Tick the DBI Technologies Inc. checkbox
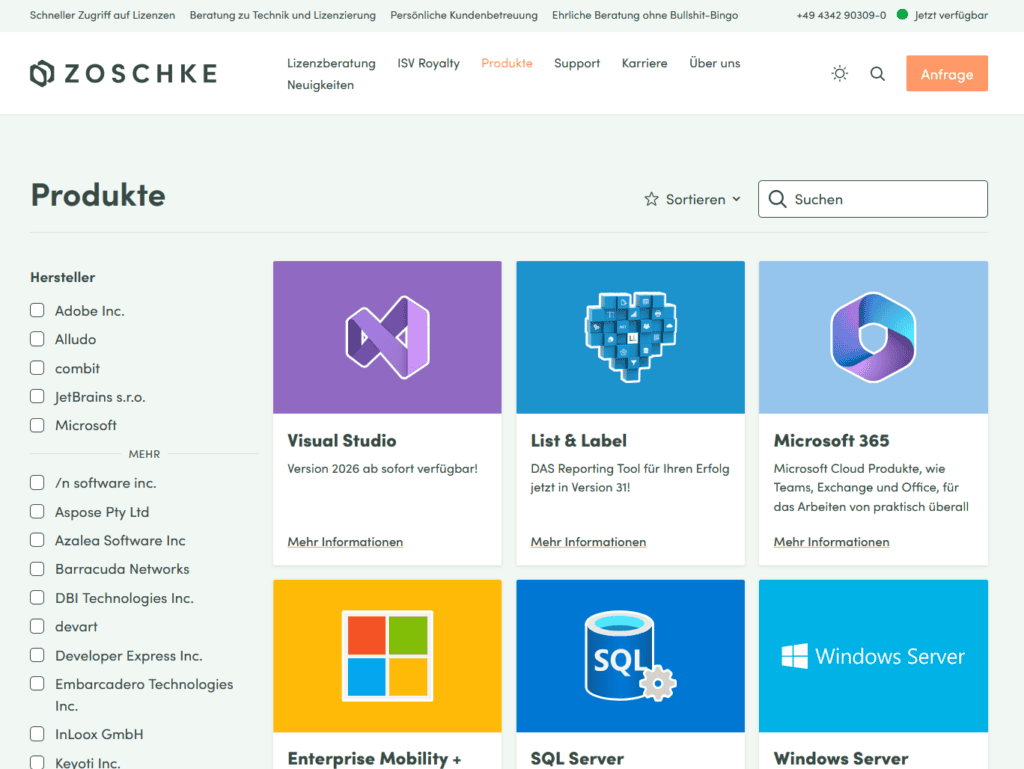The height and width of the screenshot is (769, 1024). click(x=37, y=597)
